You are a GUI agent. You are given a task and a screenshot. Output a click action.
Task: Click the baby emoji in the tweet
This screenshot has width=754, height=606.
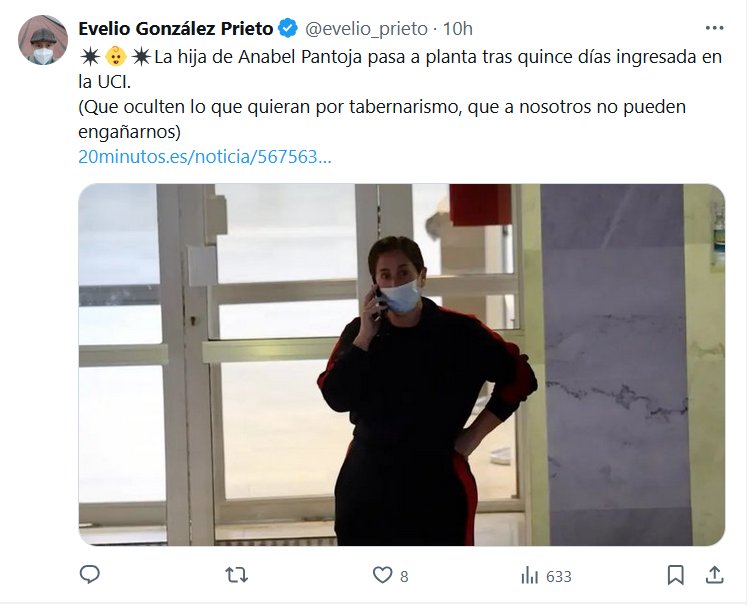point(117,58)
